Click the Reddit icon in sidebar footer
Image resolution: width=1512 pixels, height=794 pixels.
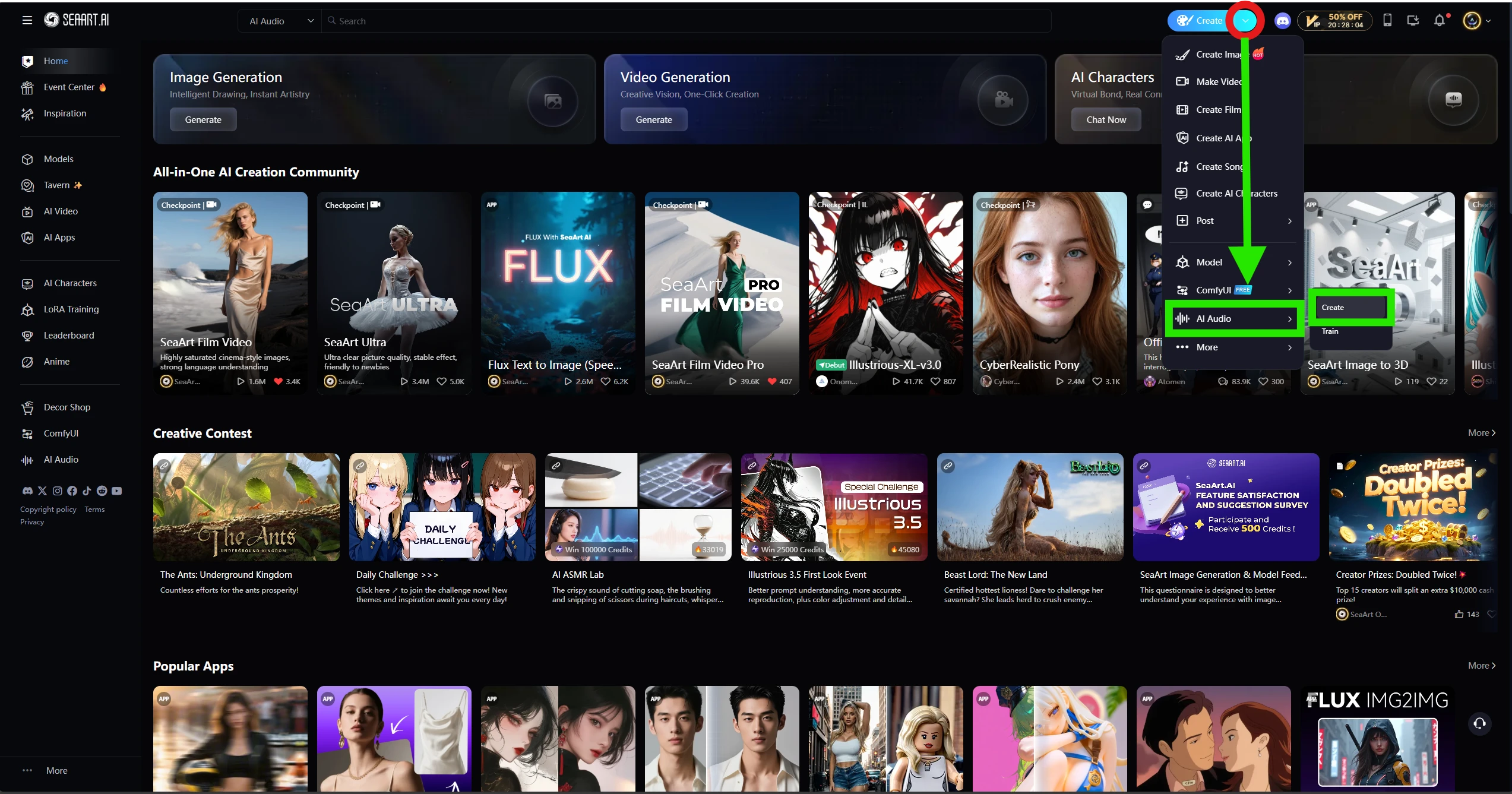click(x=102, y=491)
